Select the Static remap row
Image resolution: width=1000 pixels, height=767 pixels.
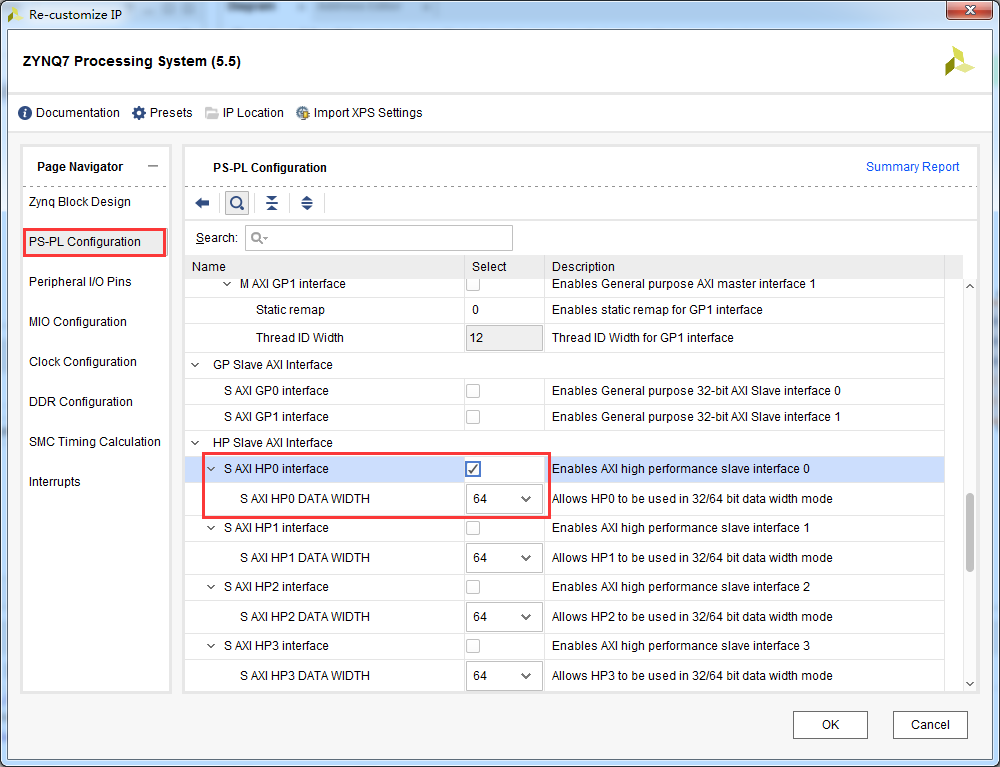click(564, 310)
